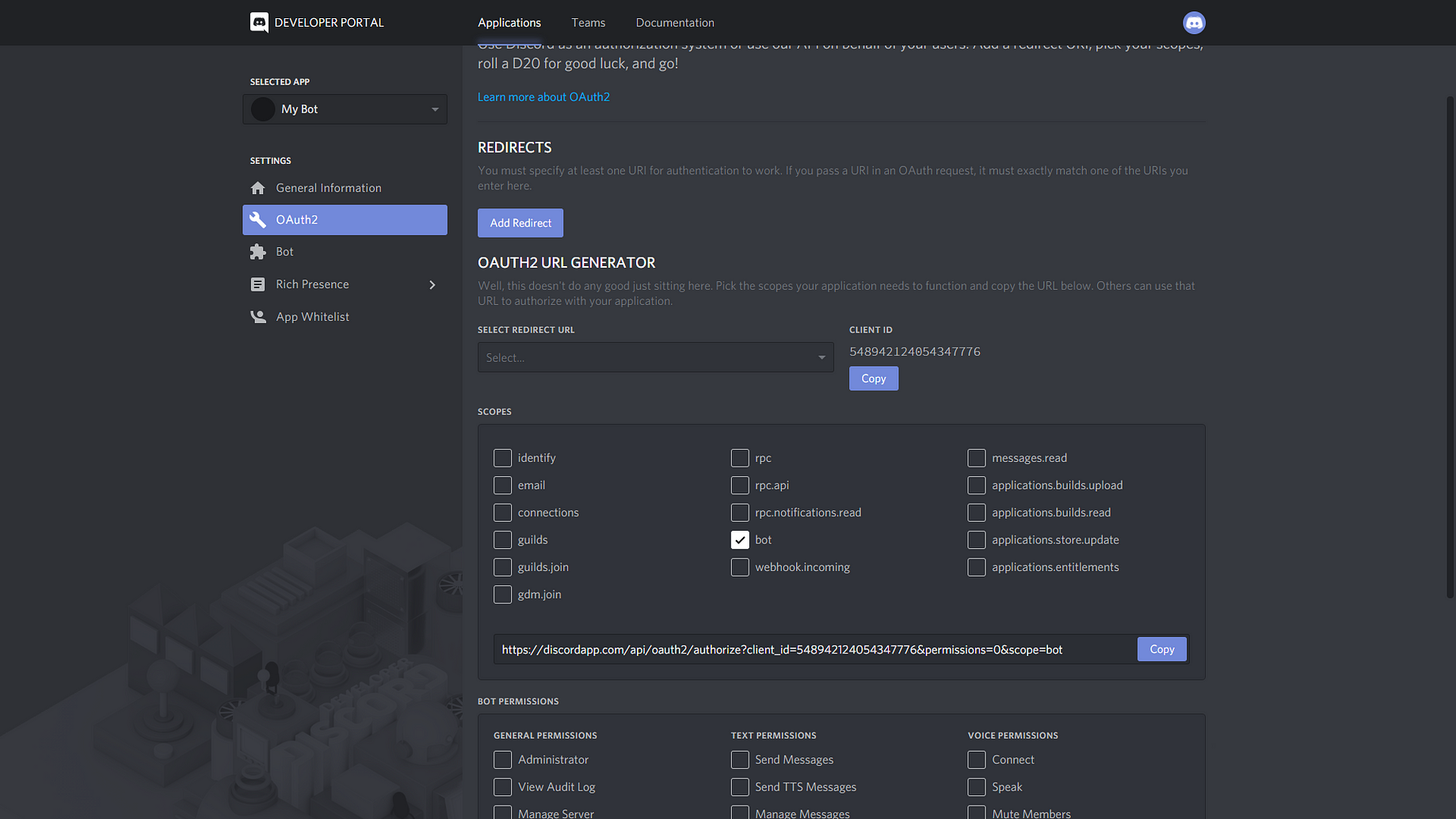
Task: Check the rpc scope
Action: point(740,458)
